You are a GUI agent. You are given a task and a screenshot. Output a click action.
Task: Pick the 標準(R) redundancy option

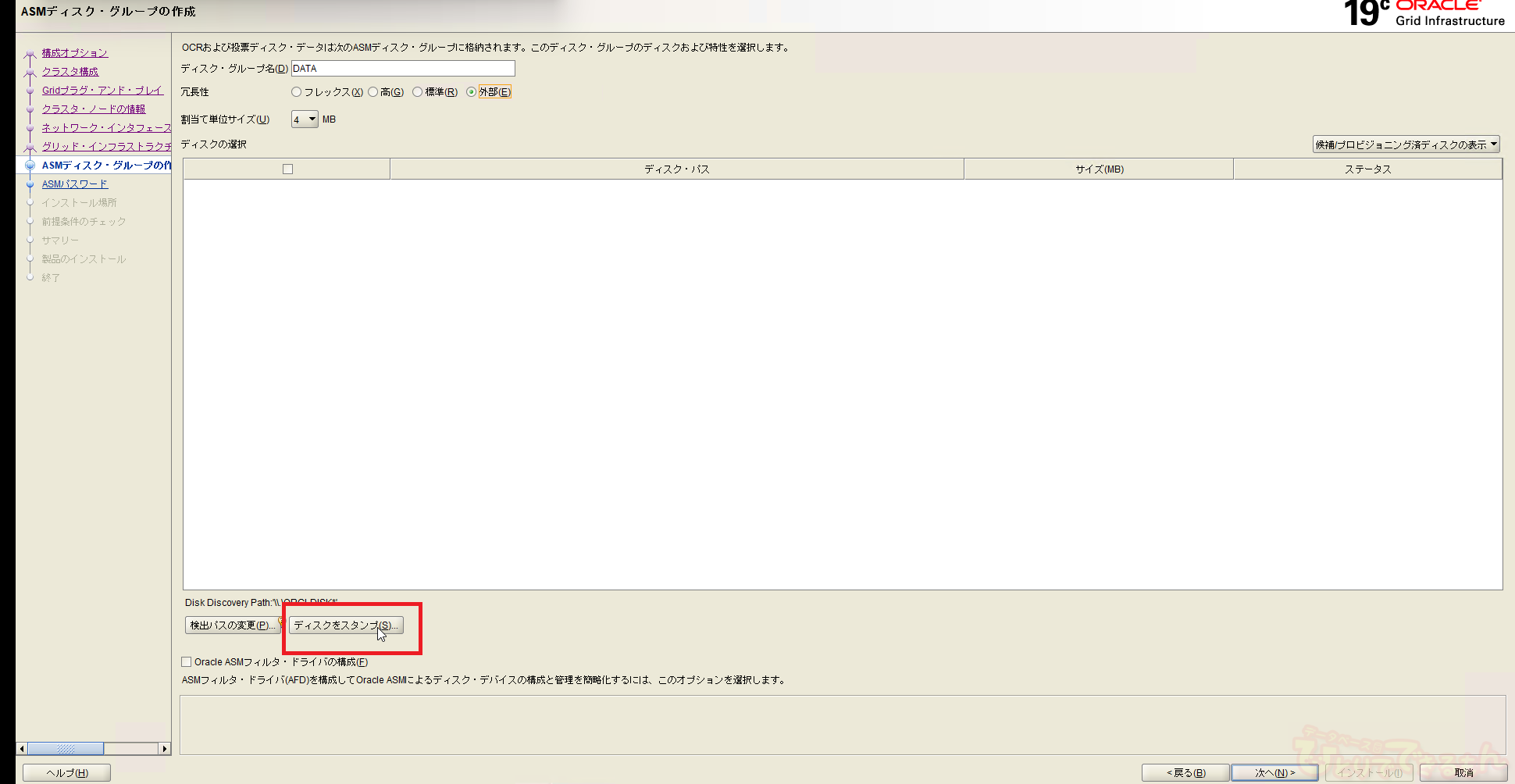click(x=418, y=92)
